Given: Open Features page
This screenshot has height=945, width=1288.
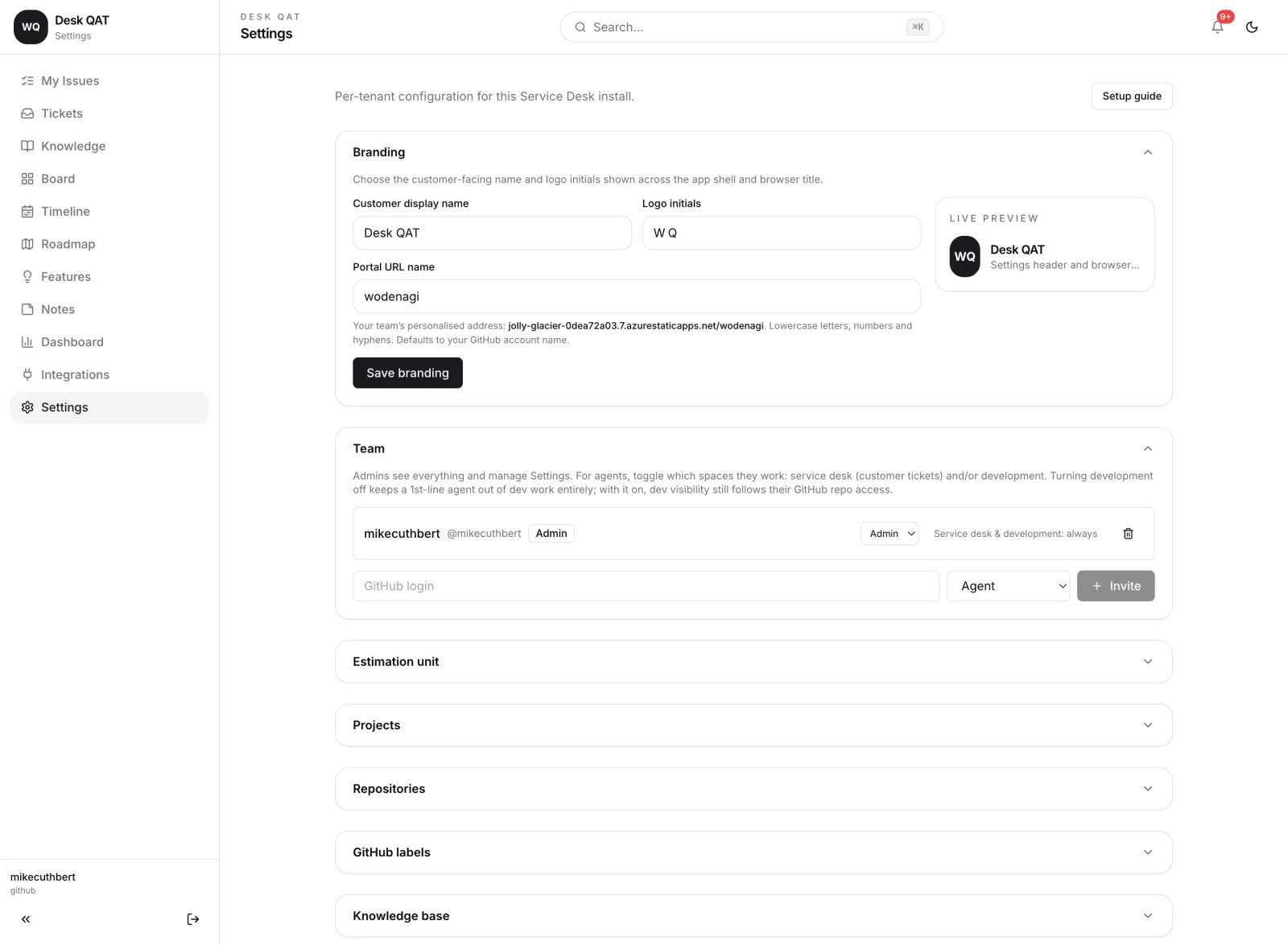Looking at the screenshot, I should (x=109, y=276).
